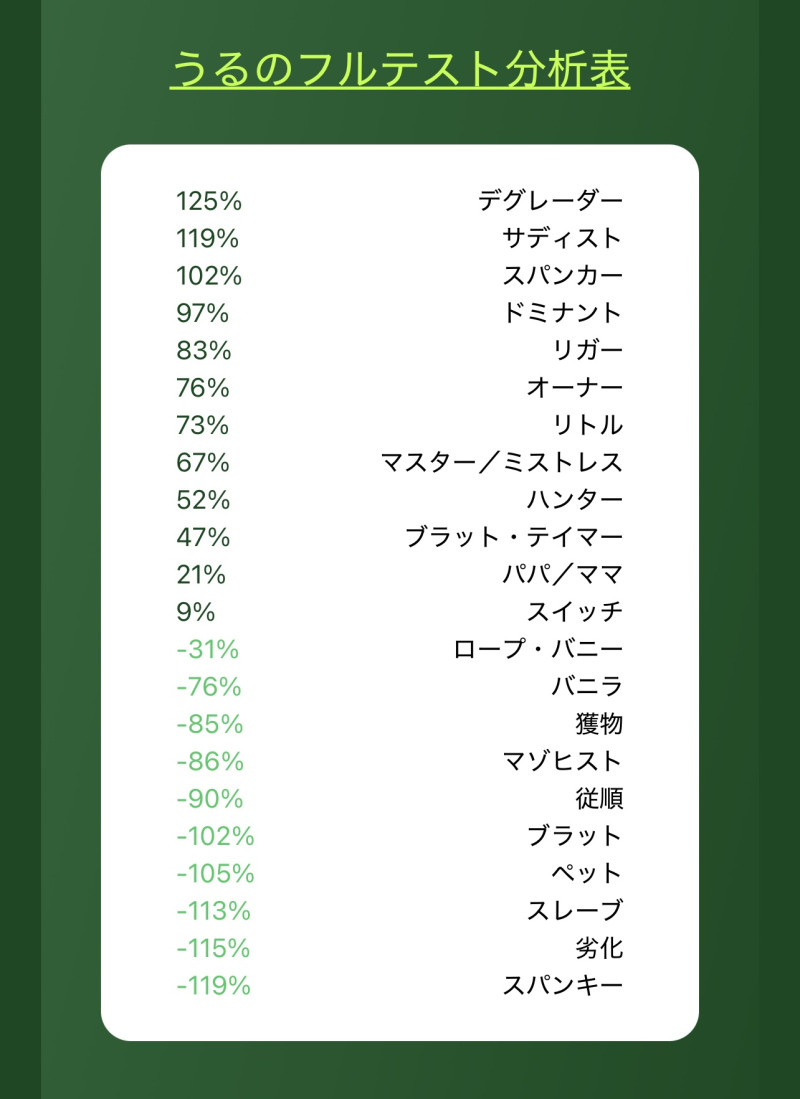Image resolution: width=800 pixels, height=1099 pixels.
Task: Click the スパンカー result label
Action: point(562,276)
